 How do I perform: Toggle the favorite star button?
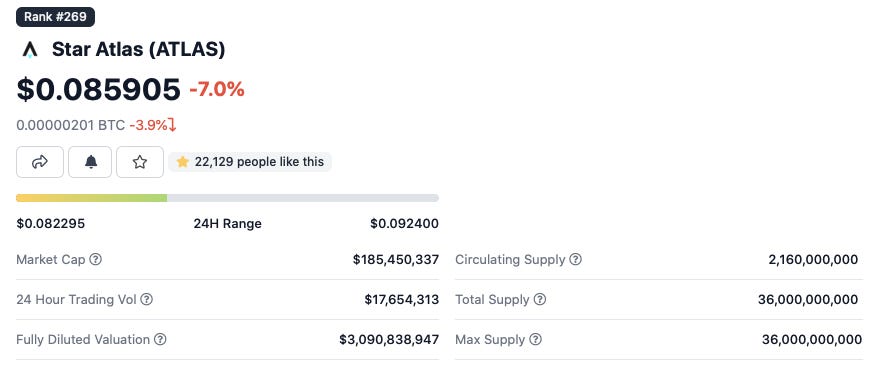tap(140, 162)
